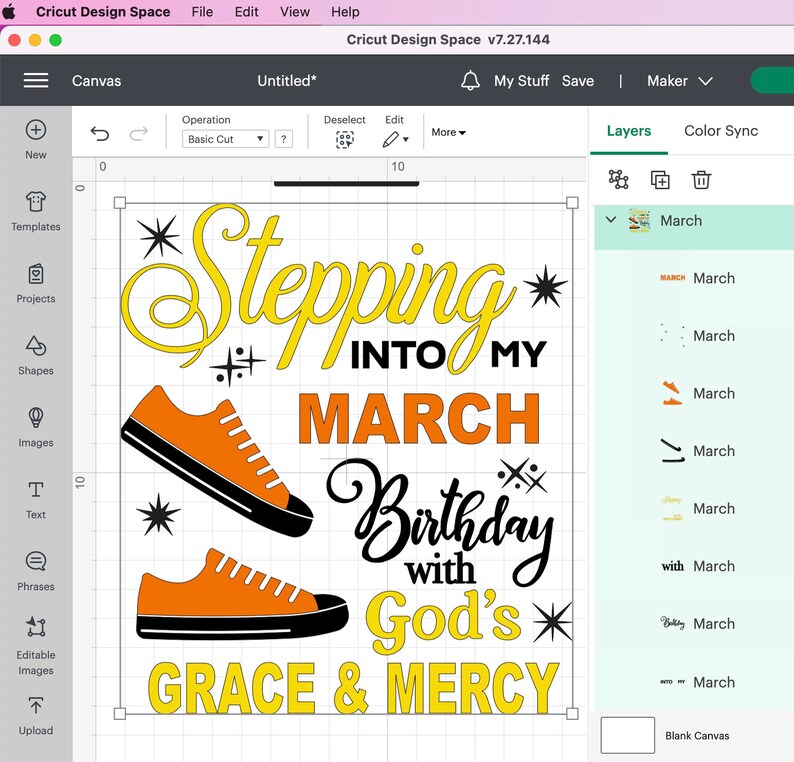The image size is (794, 762).
Task: Click the top-left selection handle
Action: (120, 203)
